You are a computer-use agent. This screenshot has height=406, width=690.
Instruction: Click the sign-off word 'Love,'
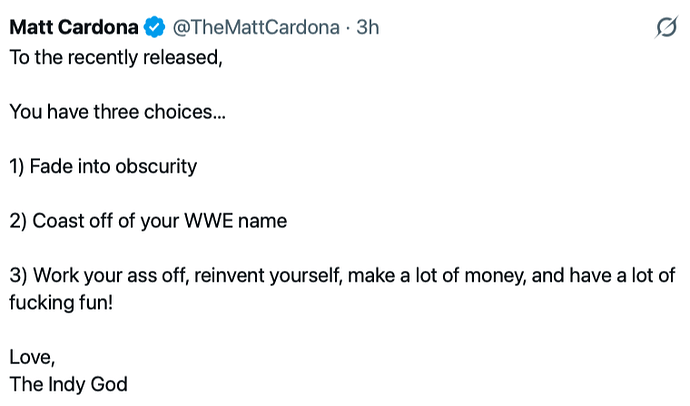[x=32, y=357]
